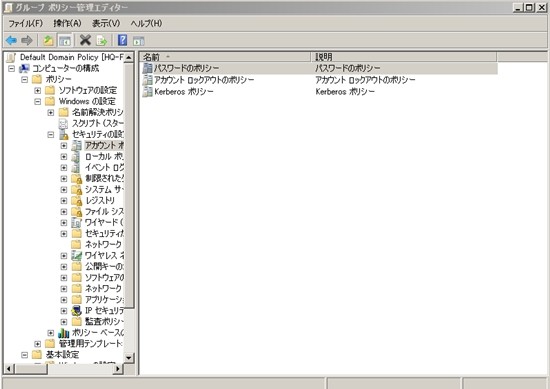Click the Default Domain Policy scroll icon
This screenshot has width=550, height=389.
pyautogui.click(x=11, y=57)
